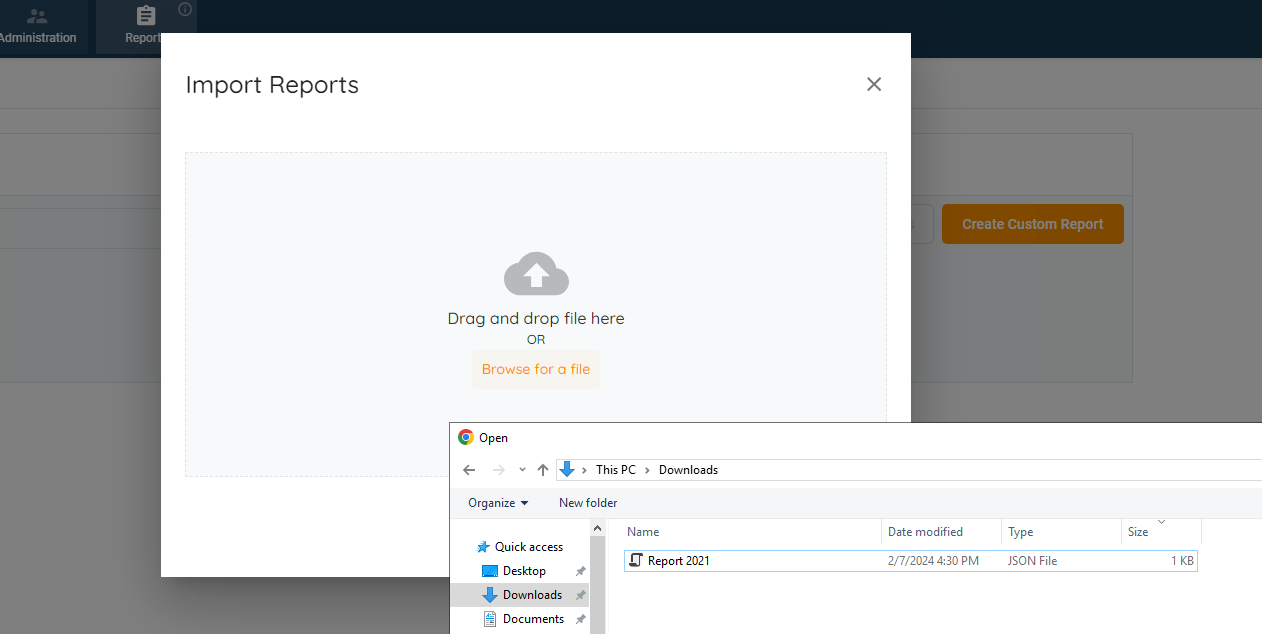Expand the Organize menu
Screen dimensions: 1262x634
tap(498, 503)
